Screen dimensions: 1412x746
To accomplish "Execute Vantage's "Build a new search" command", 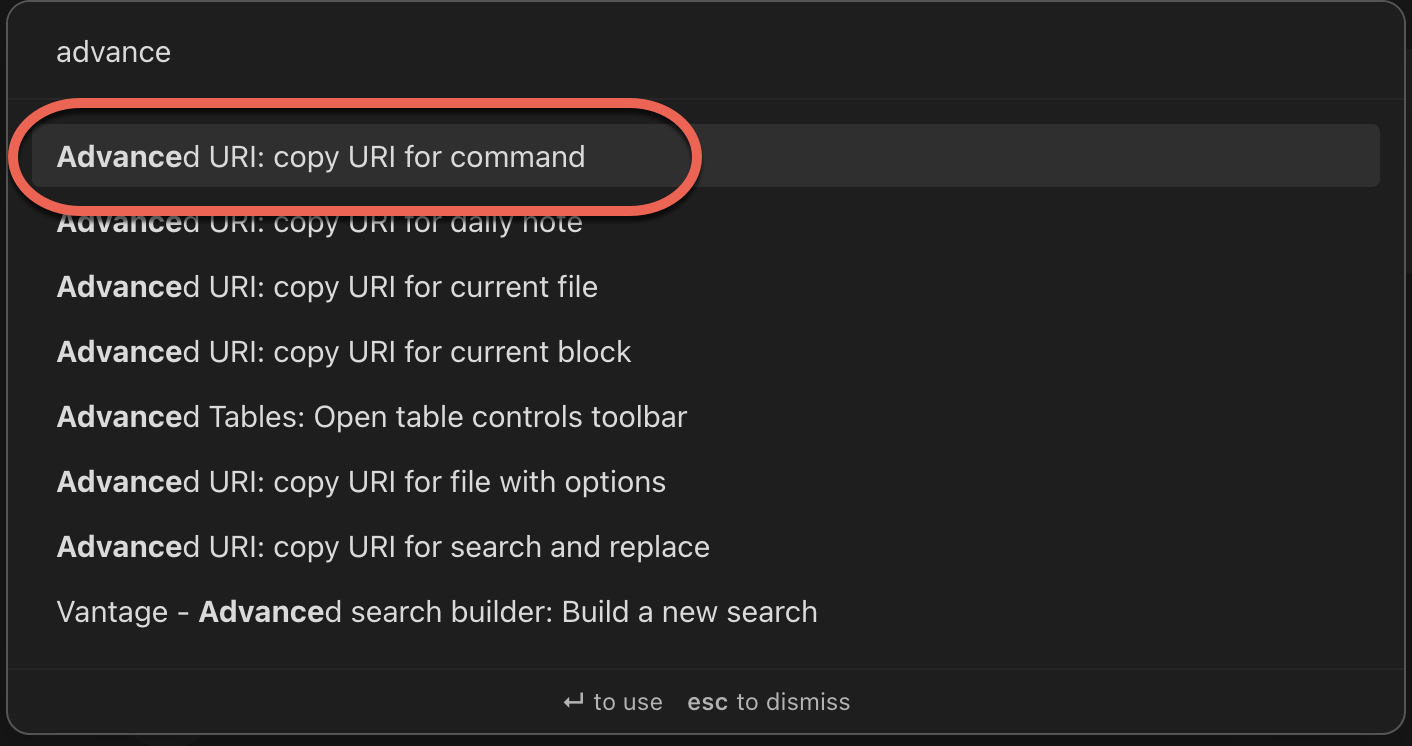I will pyautogui.click(x=436, y=611).
